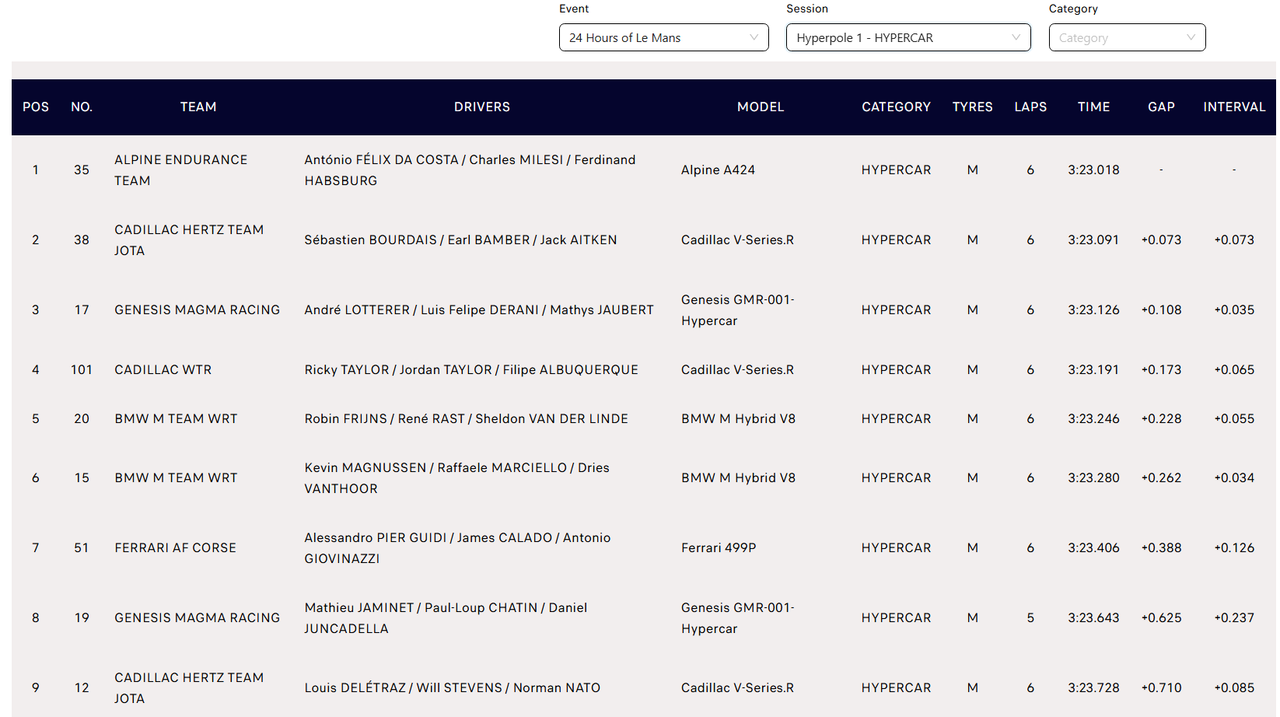Open the Session dropdown showing Hyperpole 1 - HYPERCAR
Screen dimensions: 1280x717
coord(908,38)
